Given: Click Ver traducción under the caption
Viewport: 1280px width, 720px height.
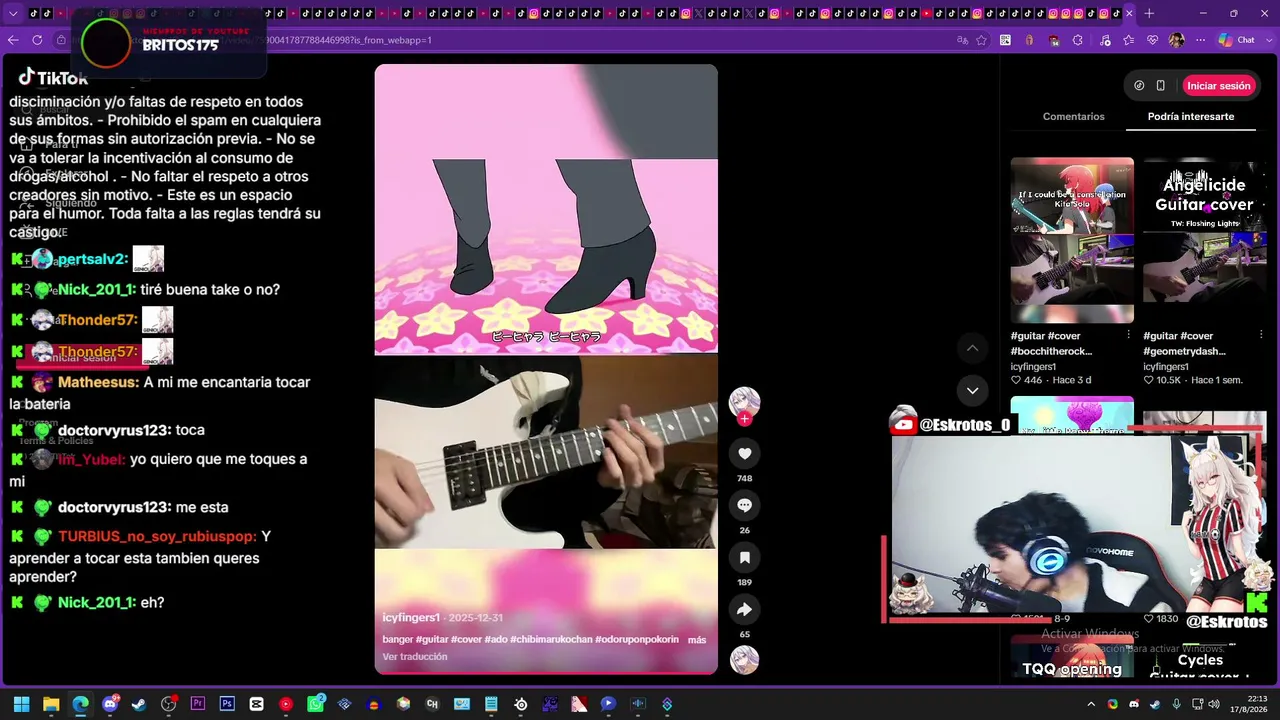Looking at the screenshot, I should [x=415, y=657].
